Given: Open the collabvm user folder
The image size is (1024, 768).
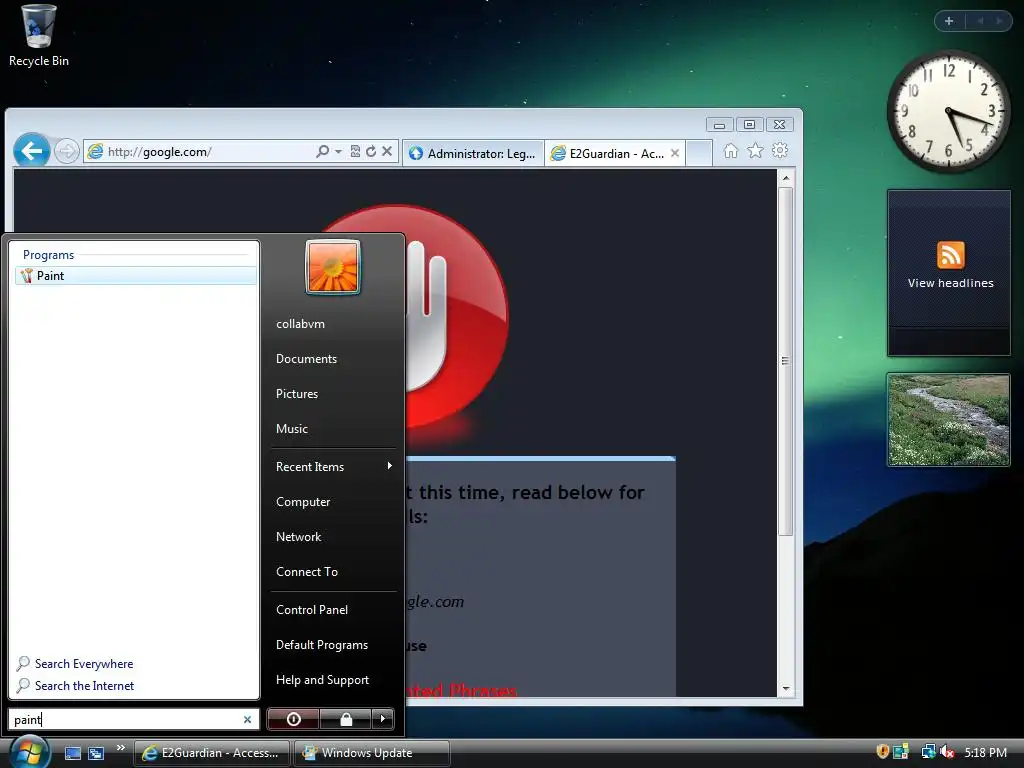Looking at the screenshot, I should coord(300,324).
